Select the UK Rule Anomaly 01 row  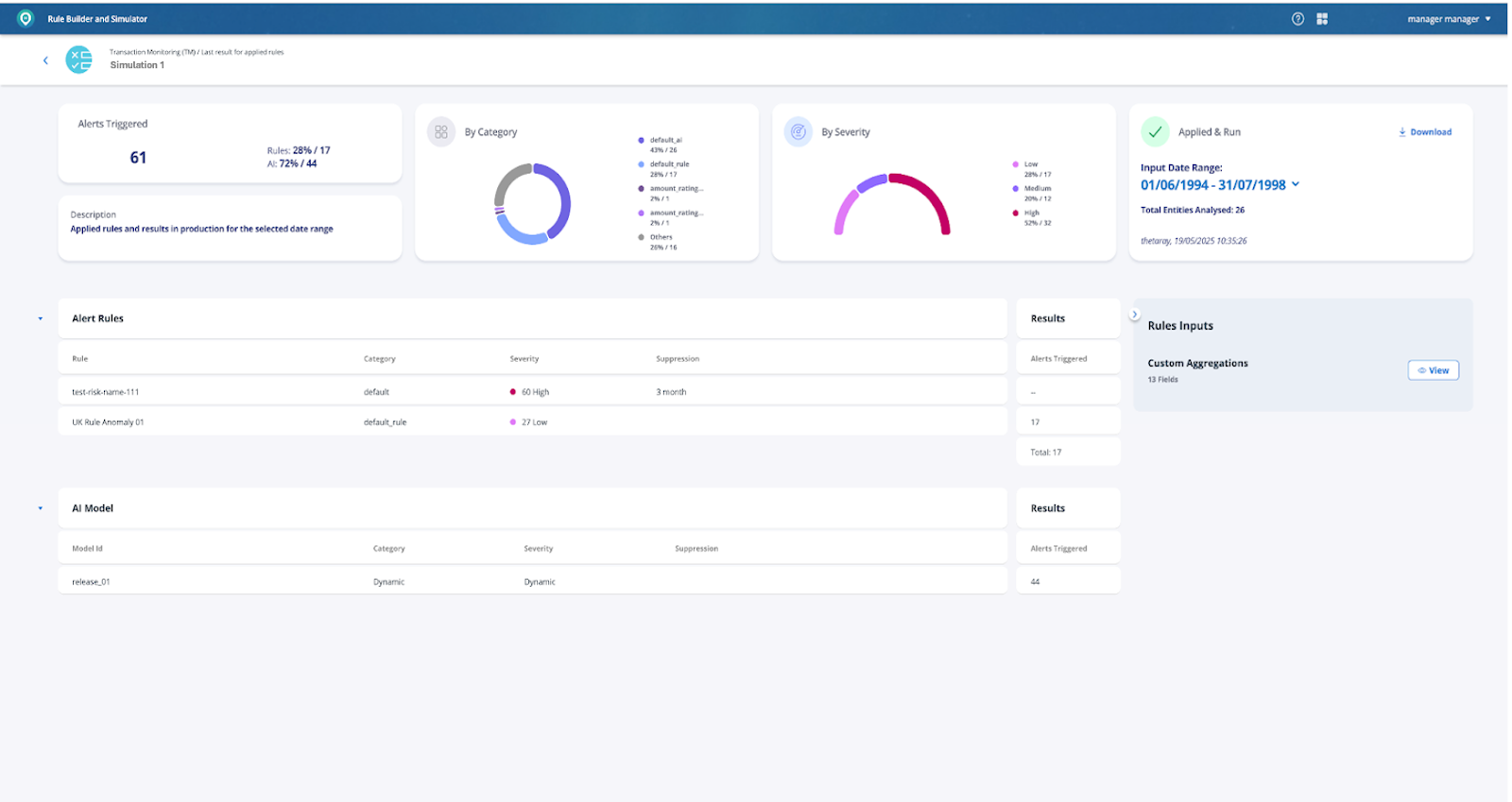108,422
